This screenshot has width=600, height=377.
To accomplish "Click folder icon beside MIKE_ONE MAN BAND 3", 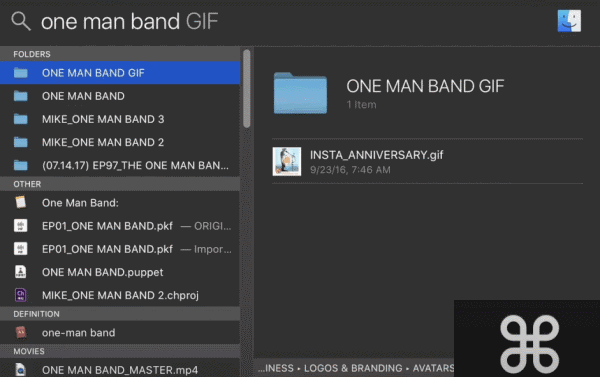I will click(x=21, y=119).
